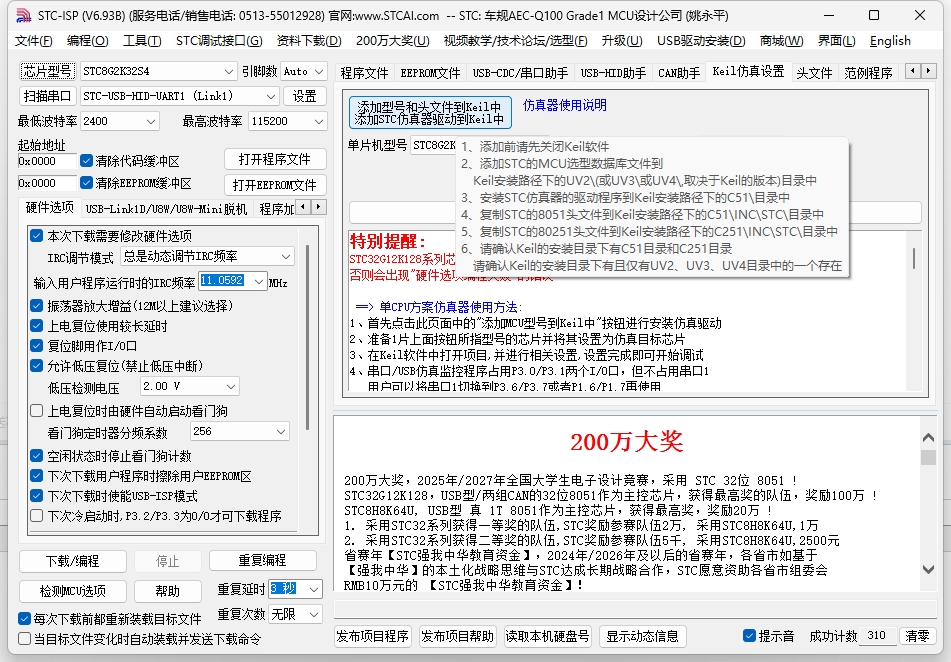Screen dimensions: 951x662
Task: Toggle 上电复位使用较长延时 checkbox
Action: tap(37, 326)
